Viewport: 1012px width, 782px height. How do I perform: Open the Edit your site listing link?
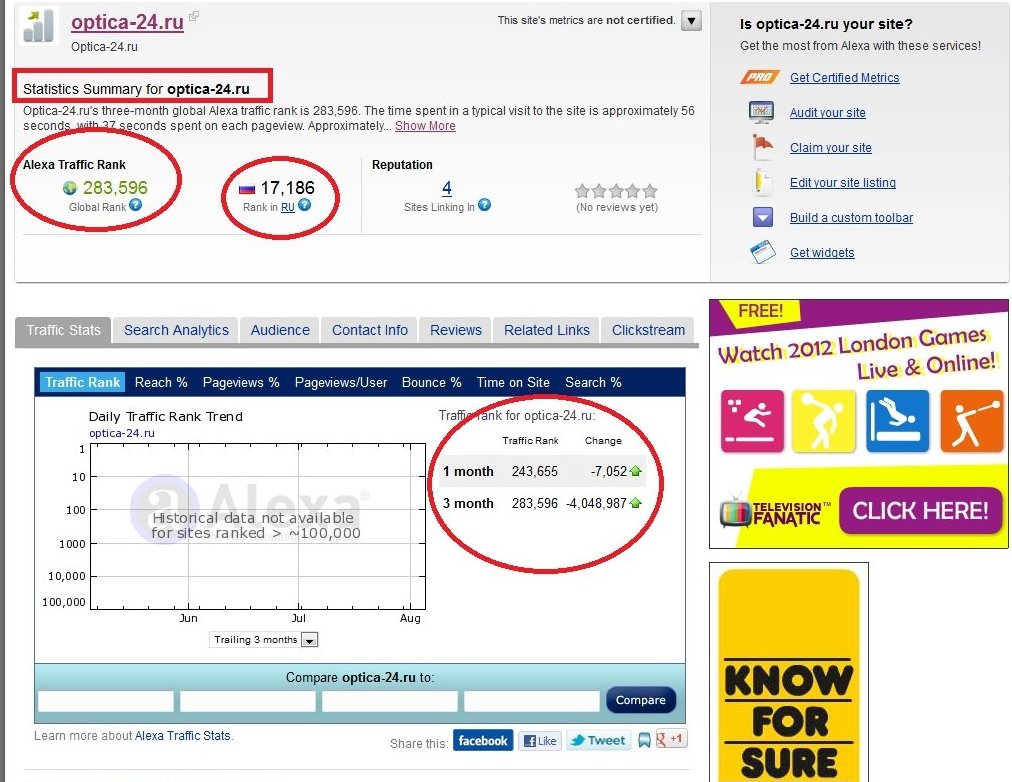(843, 183)
